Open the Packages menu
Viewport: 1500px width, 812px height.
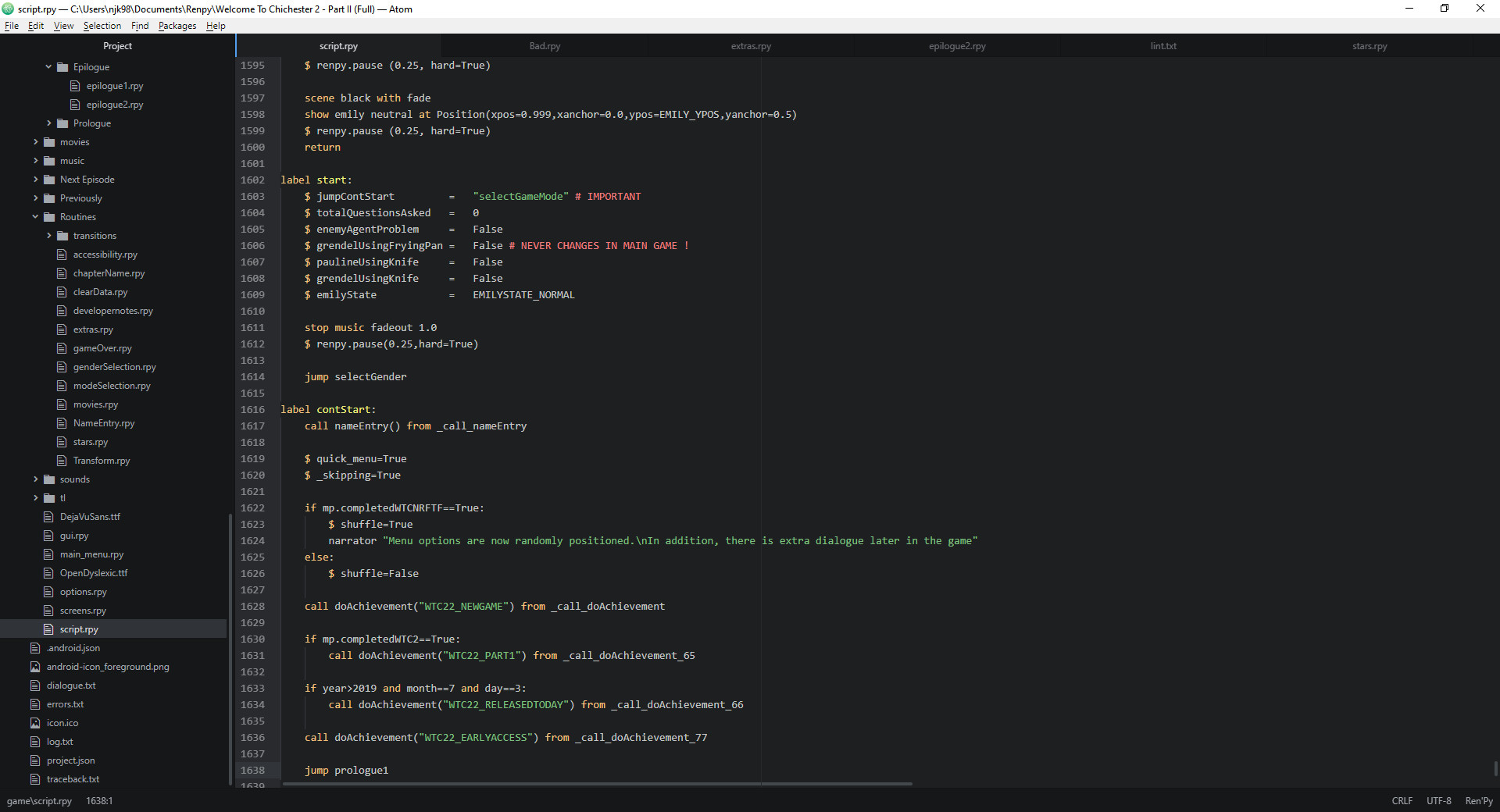pos(177,25)
